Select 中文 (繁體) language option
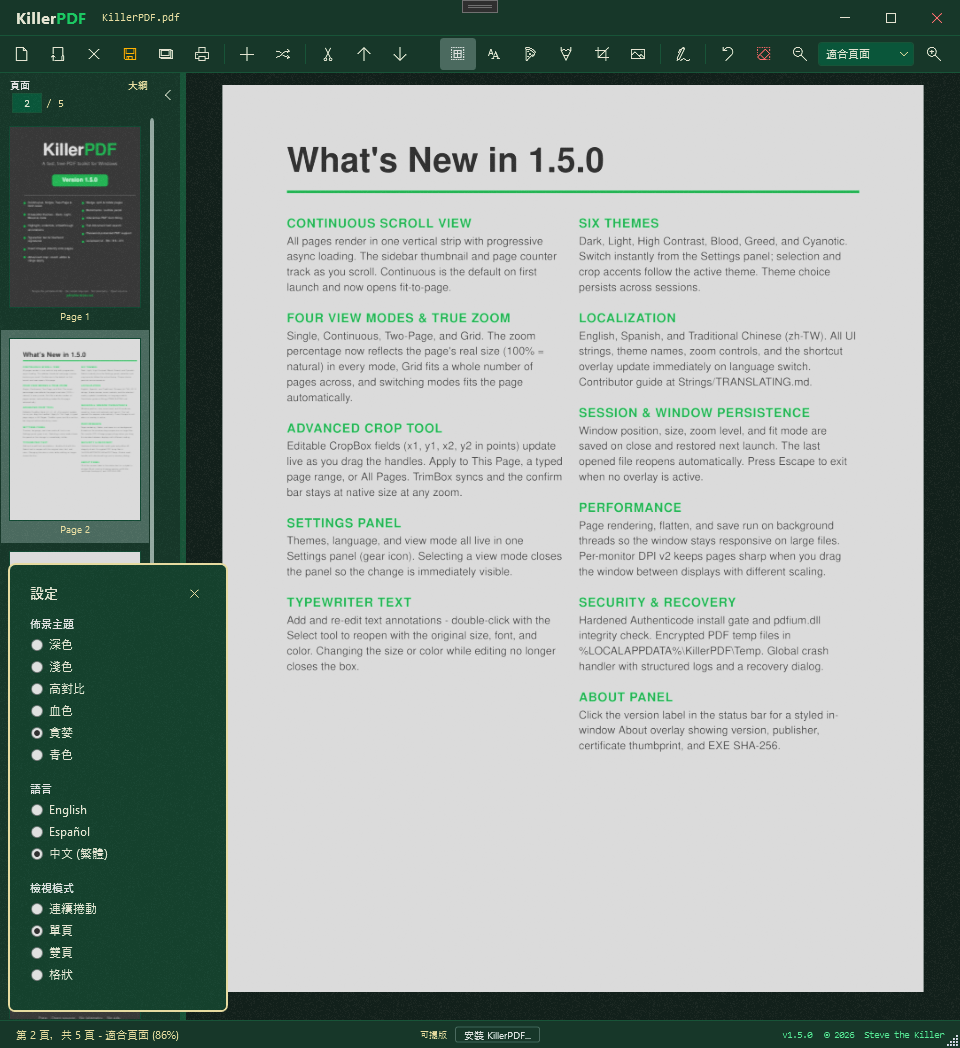This screenshot has height=1048, width=960. click(x=69, y=854)
